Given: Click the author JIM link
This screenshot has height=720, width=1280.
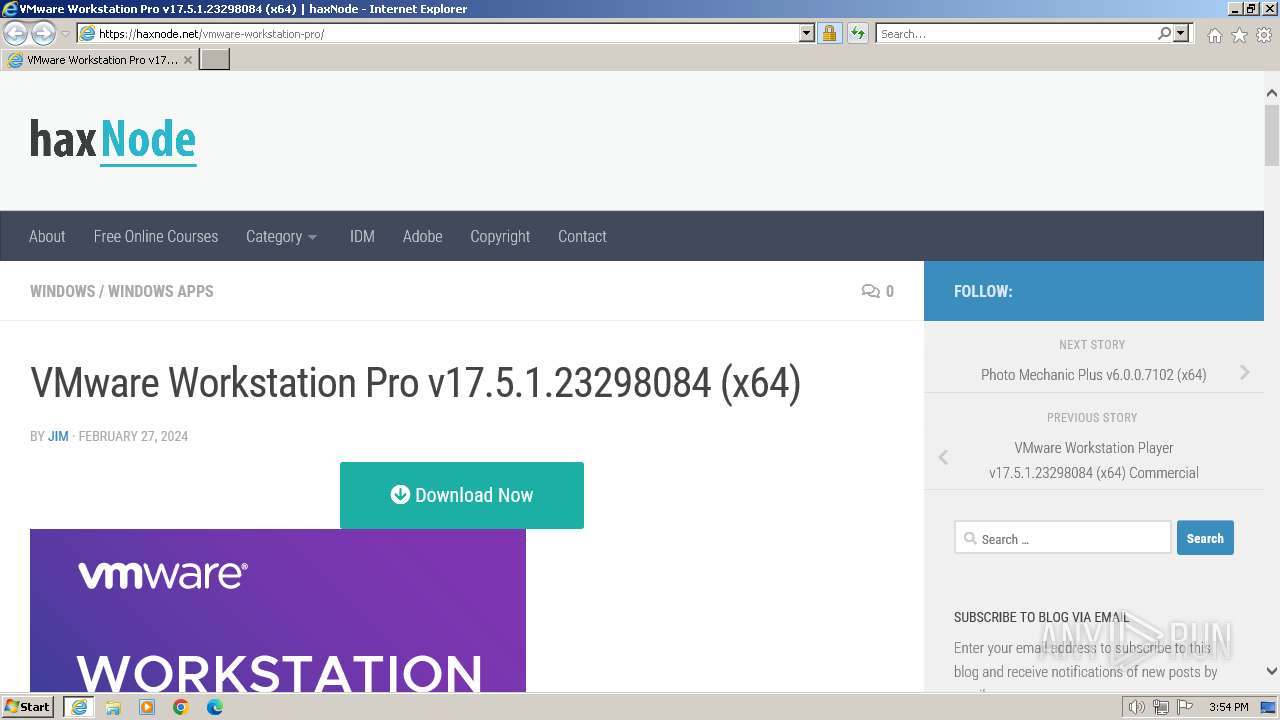Looking at the screenshot, I should (58, 436).
